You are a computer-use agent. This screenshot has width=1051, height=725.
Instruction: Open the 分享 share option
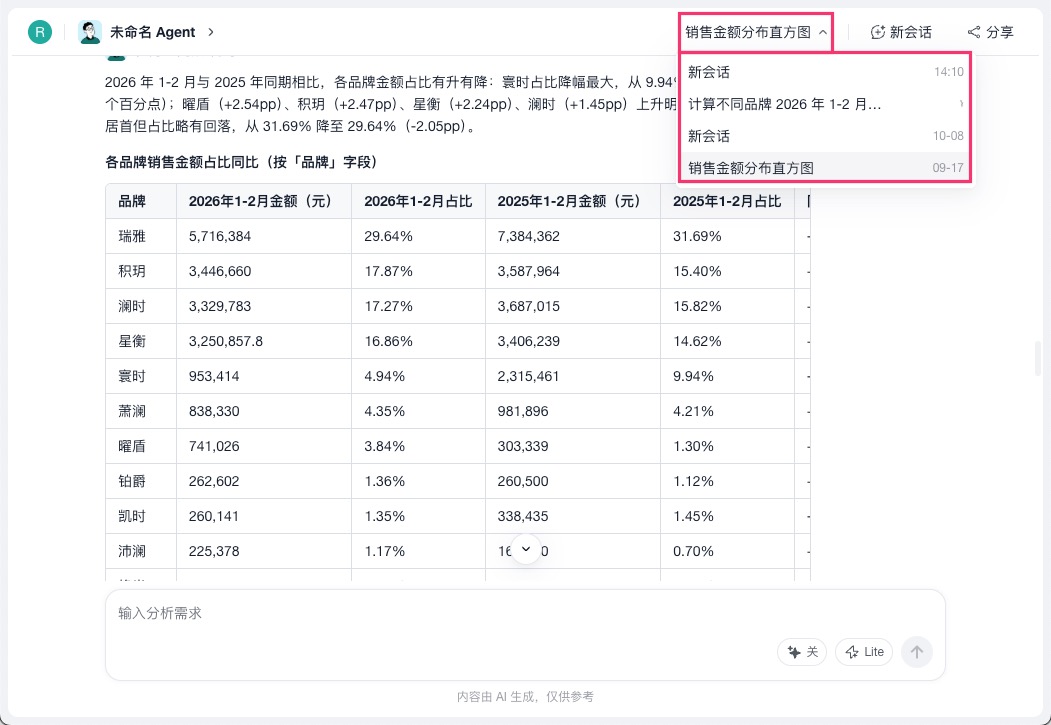[991, 32]
